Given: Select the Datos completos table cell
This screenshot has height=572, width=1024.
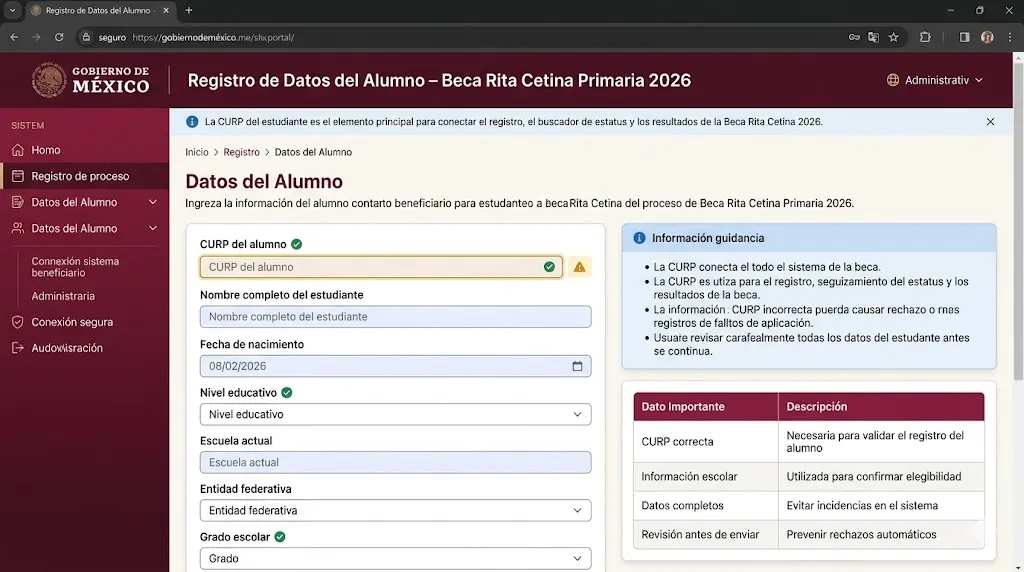Looking at the screenshot, I should [x=706, y=505].
